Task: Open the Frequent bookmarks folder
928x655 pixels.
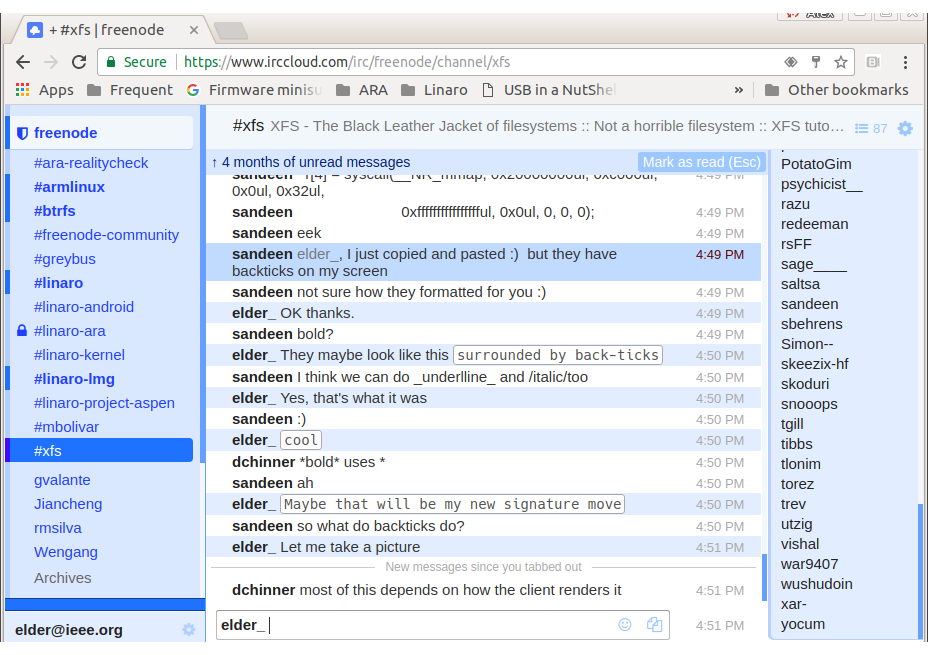Action: (130, 90)
